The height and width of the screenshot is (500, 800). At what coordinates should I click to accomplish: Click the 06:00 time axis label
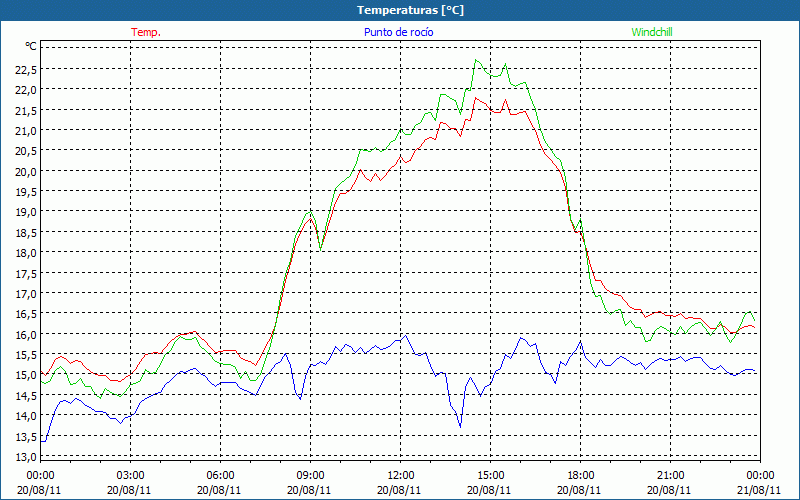click(220, 476)
